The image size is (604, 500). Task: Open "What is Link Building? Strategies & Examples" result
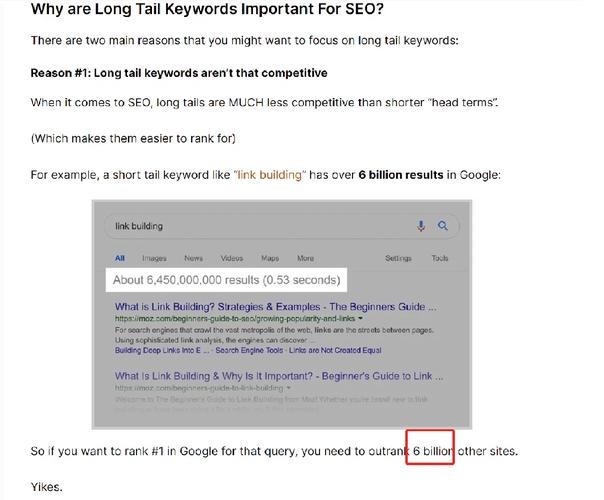point(276,307)
